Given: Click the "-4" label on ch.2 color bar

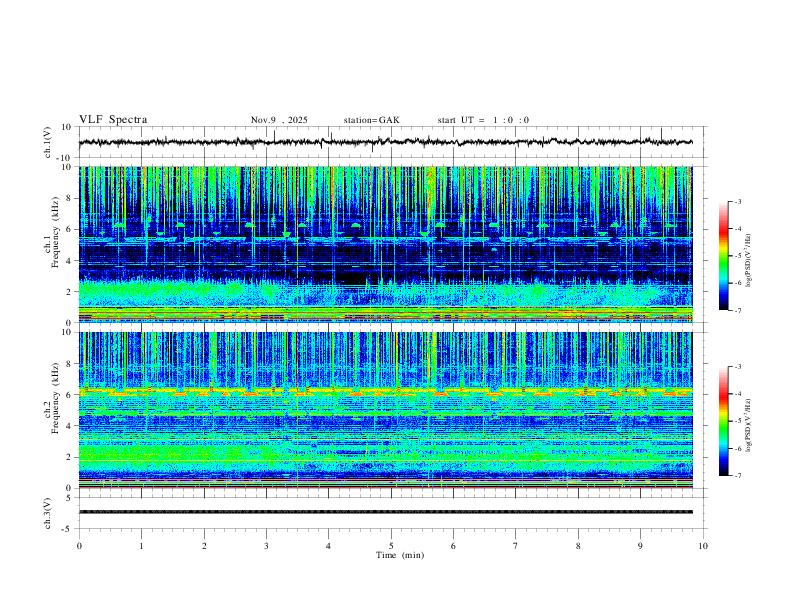Looking at the screenshot, I should point(738,394).
